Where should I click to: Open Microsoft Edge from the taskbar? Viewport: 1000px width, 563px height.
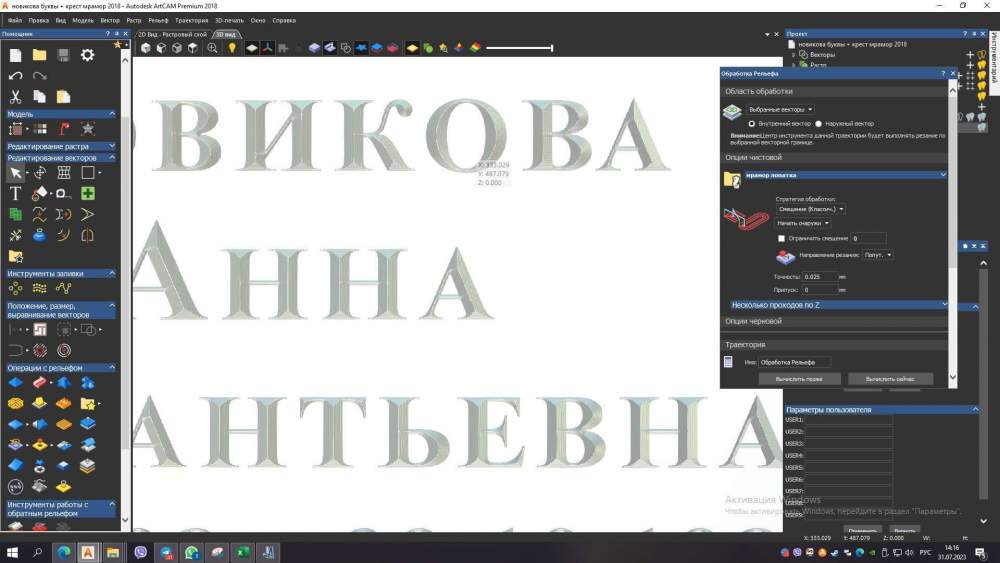coord(63,552)
